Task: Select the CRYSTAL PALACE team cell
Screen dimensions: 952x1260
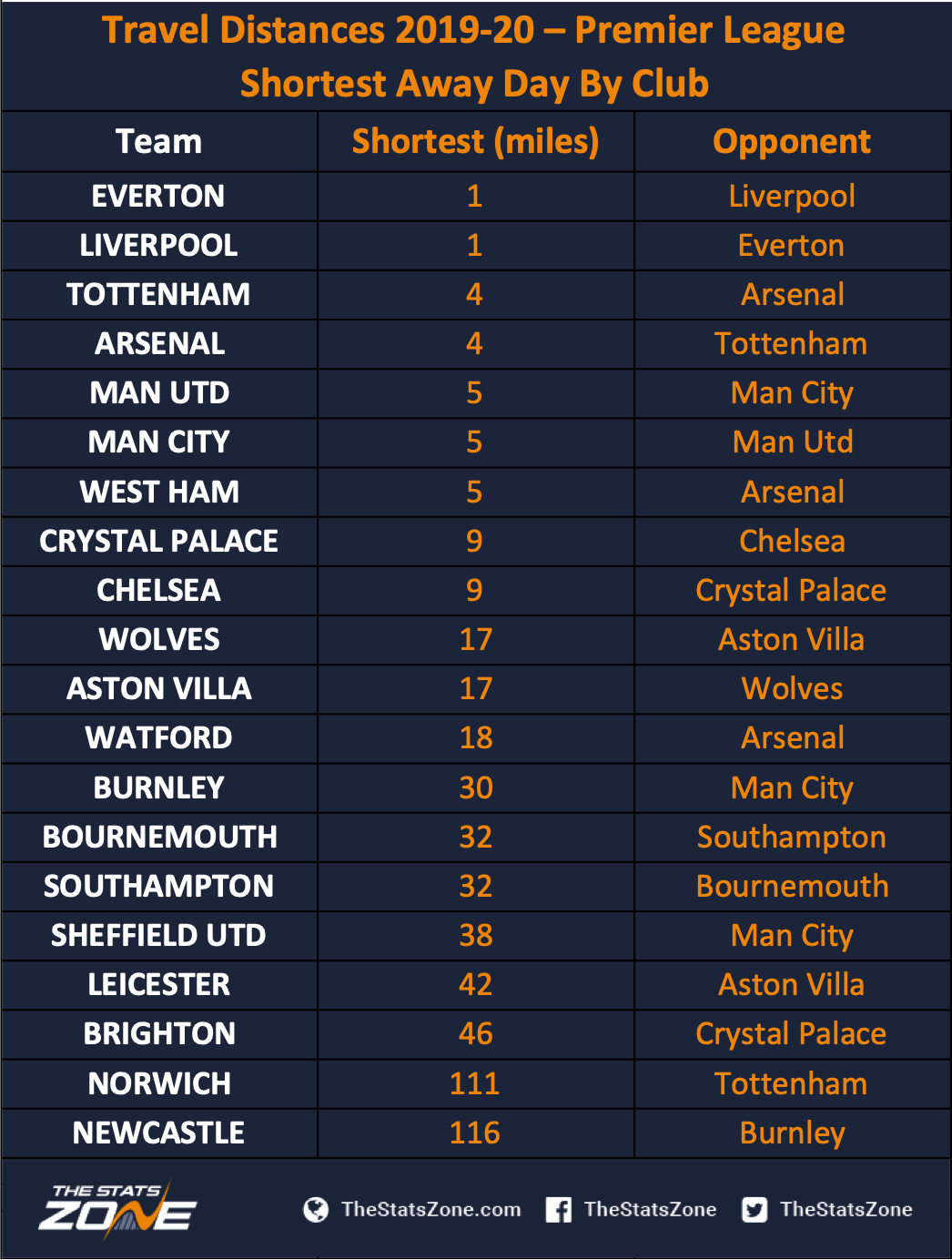Action: (x=159, y=542)
